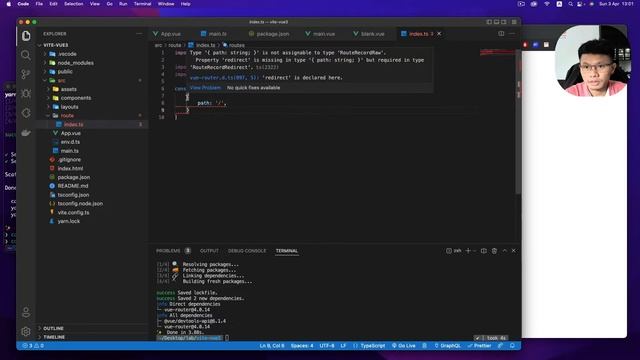640x360 pixels.
Task: Click View Problem link in hover
Action: pyautogui.click(x=205, y=88)
